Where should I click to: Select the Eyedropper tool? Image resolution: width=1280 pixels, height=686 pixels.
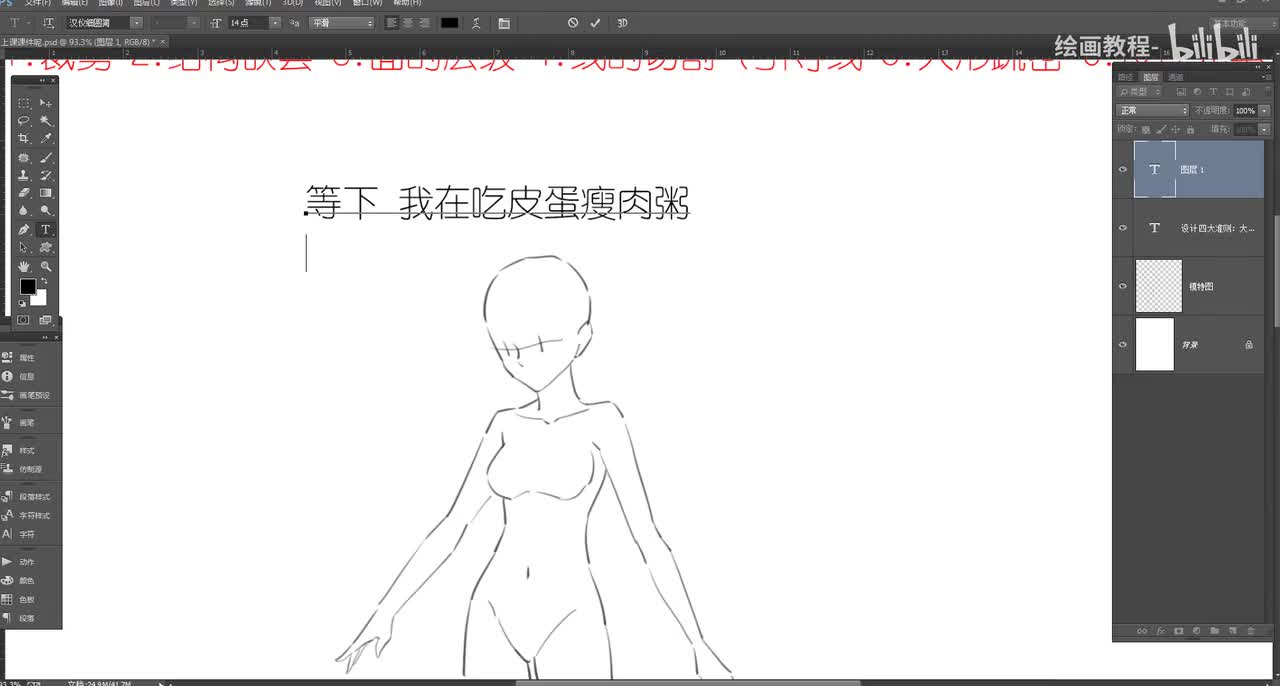pos(46,139)
